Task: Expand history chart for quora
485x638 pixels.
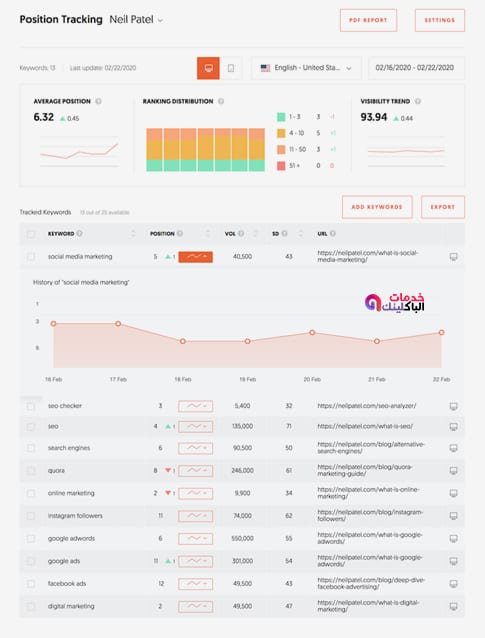Action: (195, 471)
